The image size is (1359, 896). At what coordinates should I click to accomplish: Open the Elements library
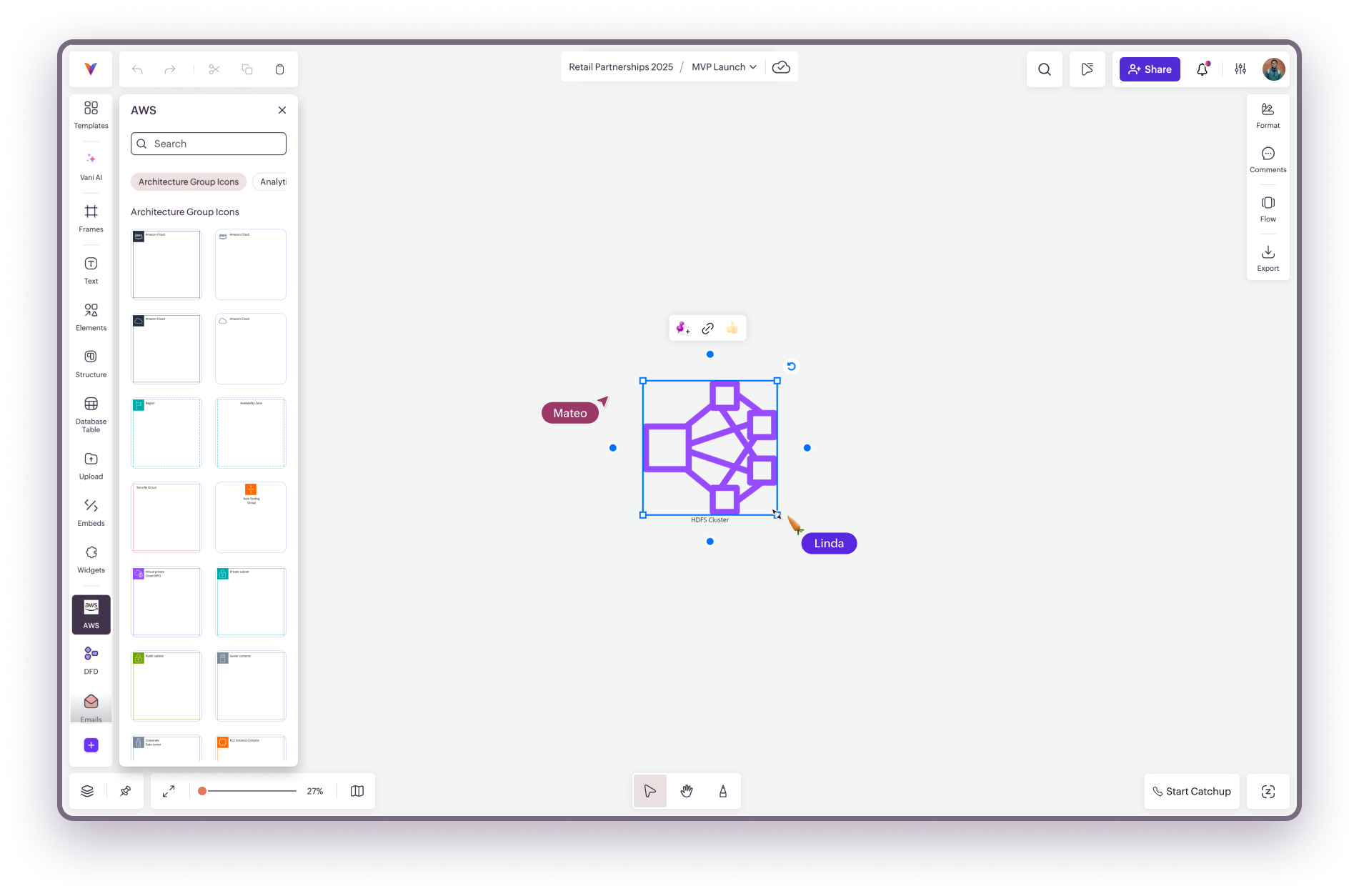coord(91,317)
